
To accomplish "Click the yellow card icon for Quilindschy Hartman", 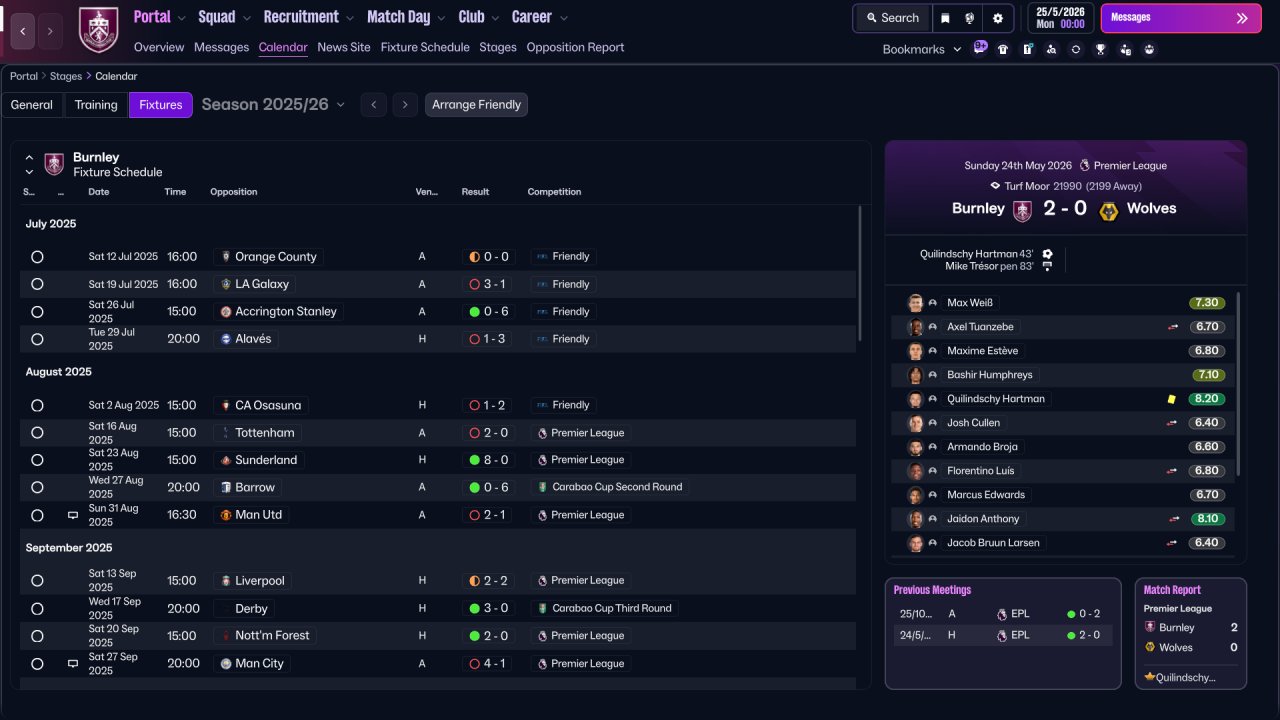I will coord(1171,399).
